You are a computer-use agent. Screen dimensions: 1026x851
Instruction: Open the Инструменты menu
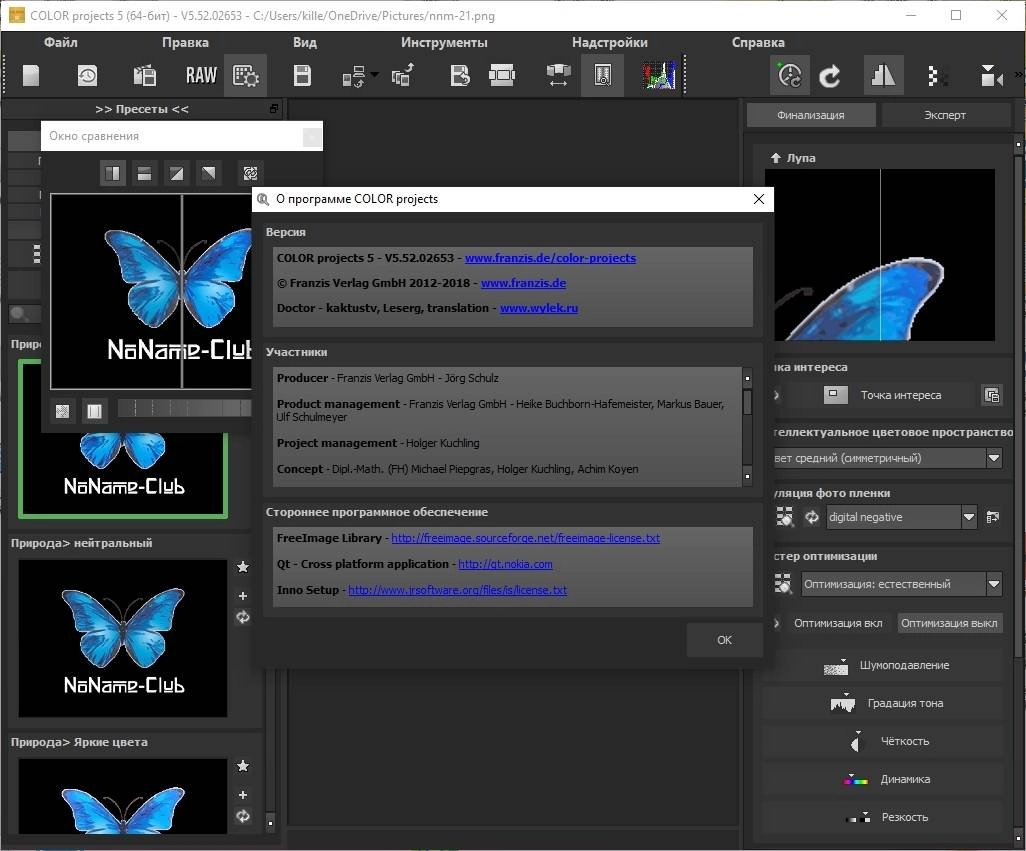click(x=444, y=43)
